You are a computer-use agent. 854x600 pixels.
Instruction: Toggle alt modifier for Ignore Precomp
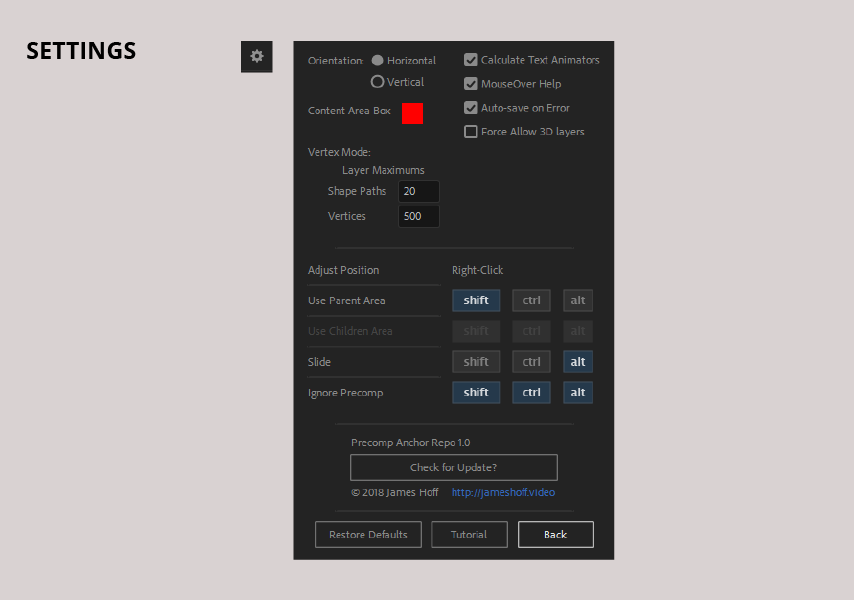click(x=578, y=392)
